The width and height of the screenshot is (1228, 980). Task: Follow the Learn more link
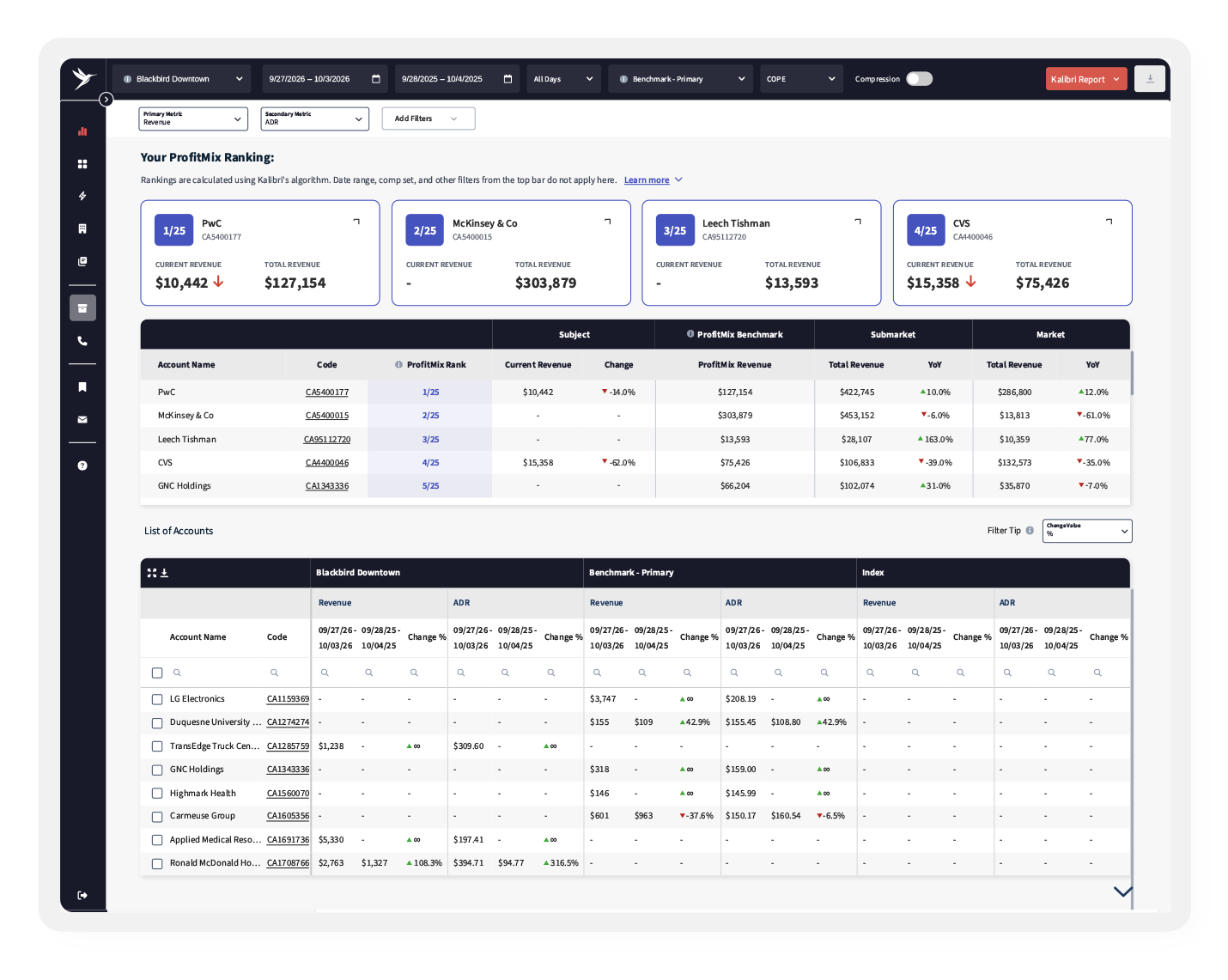pos(647,180)
